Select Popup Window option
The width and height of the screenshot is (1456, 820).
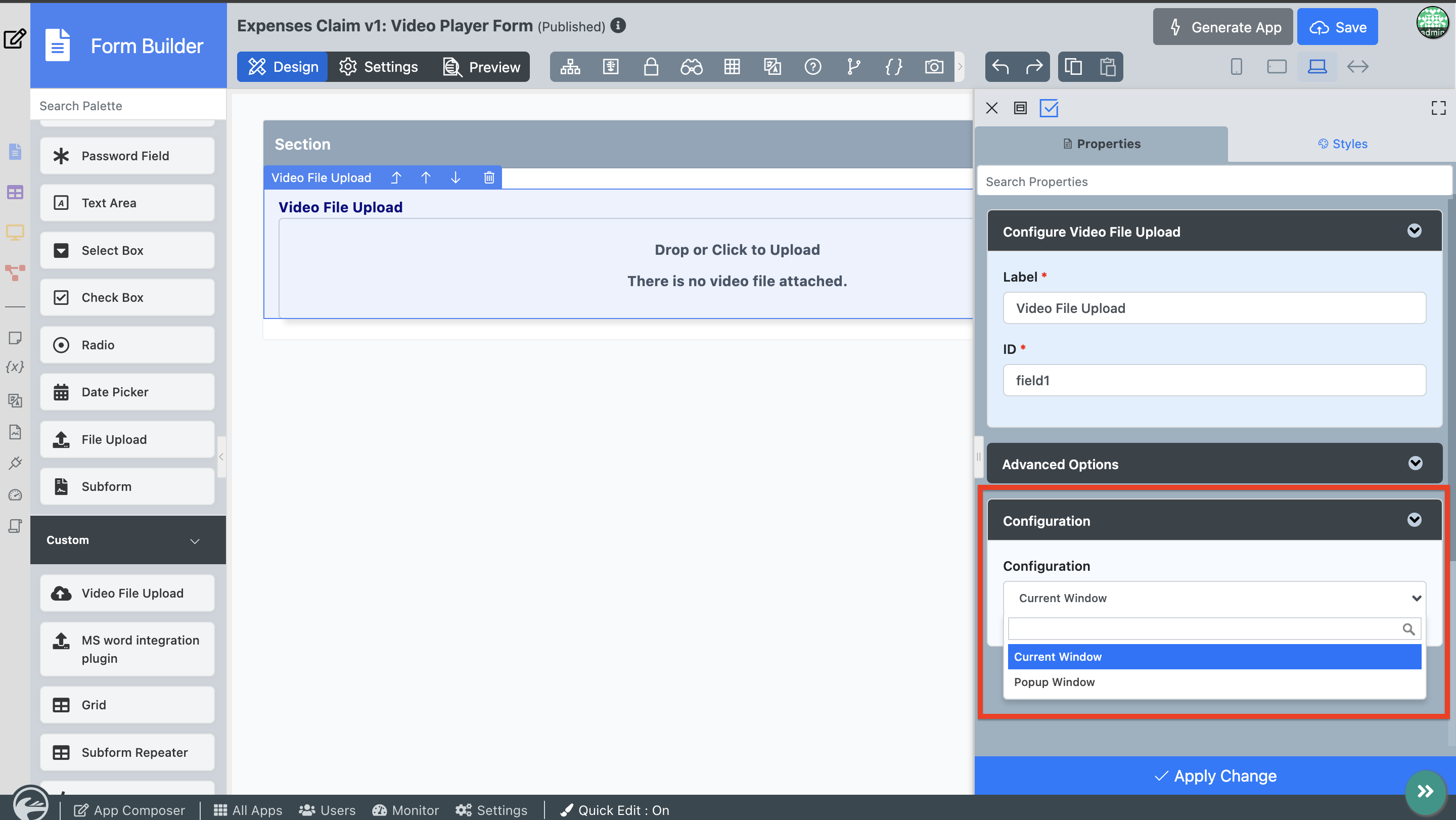(x=1215, y=681)
